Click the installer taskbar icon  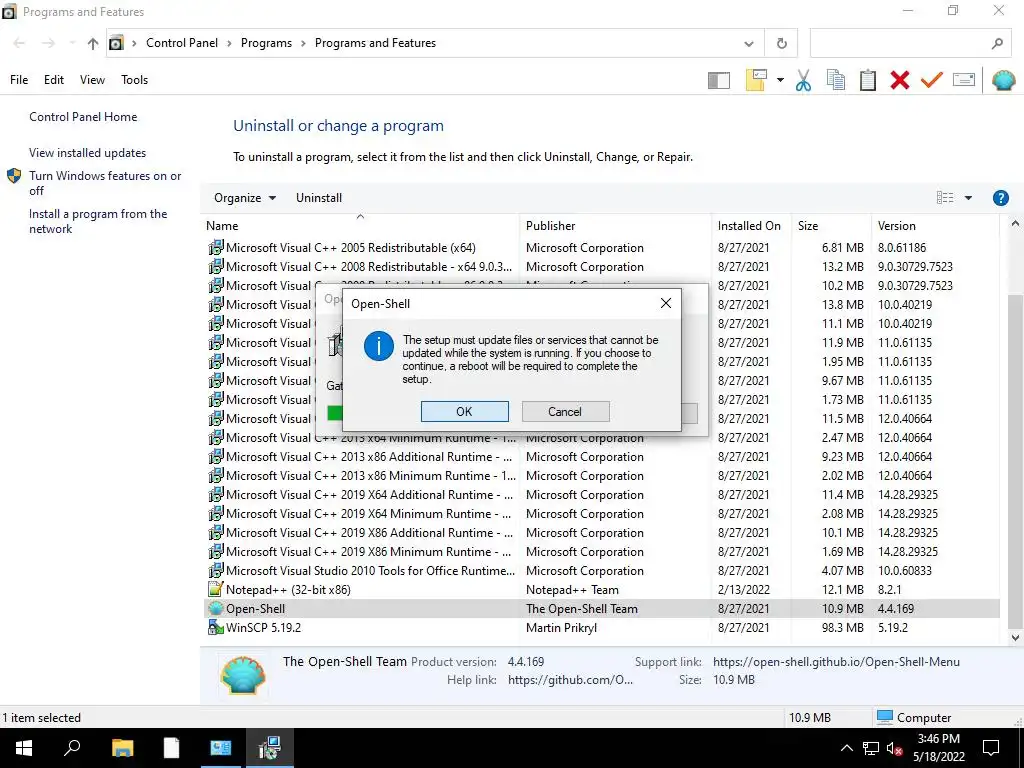pyautogui.click(x=270, y=748)
